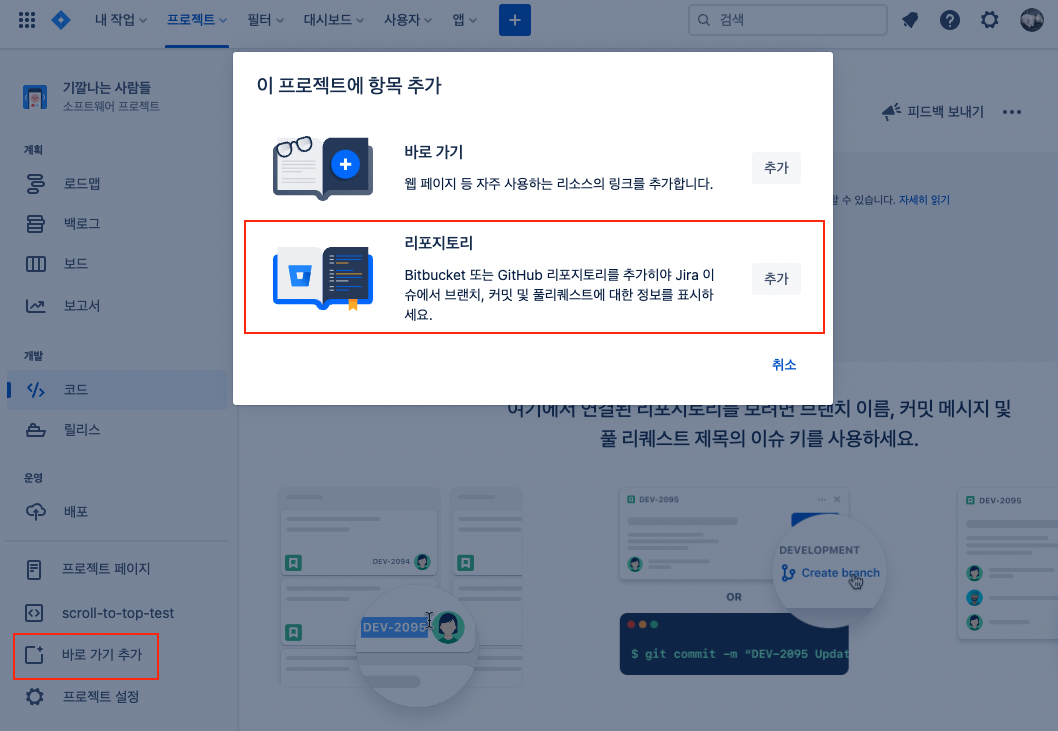Viewport: 1058px width, 731px height.
Task: Click the 기깔나는 사람들 project name
Action: (x=107, y=88)
